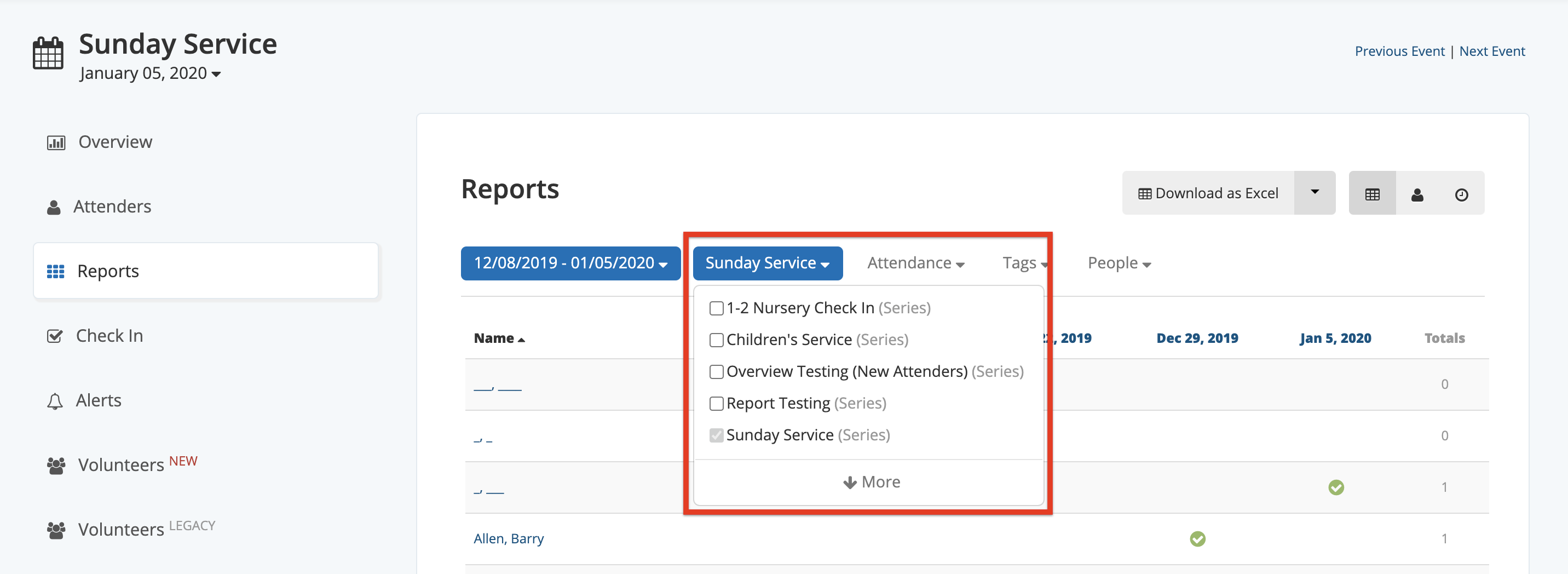The image size is (1568, 574).
Task: Check Overview Testing (New Attenders) box
Action: [717, 372]
